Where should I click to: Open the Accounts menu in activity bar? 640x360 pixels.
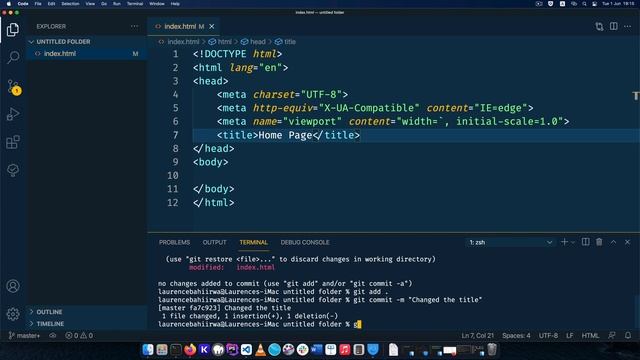(13, 286)
